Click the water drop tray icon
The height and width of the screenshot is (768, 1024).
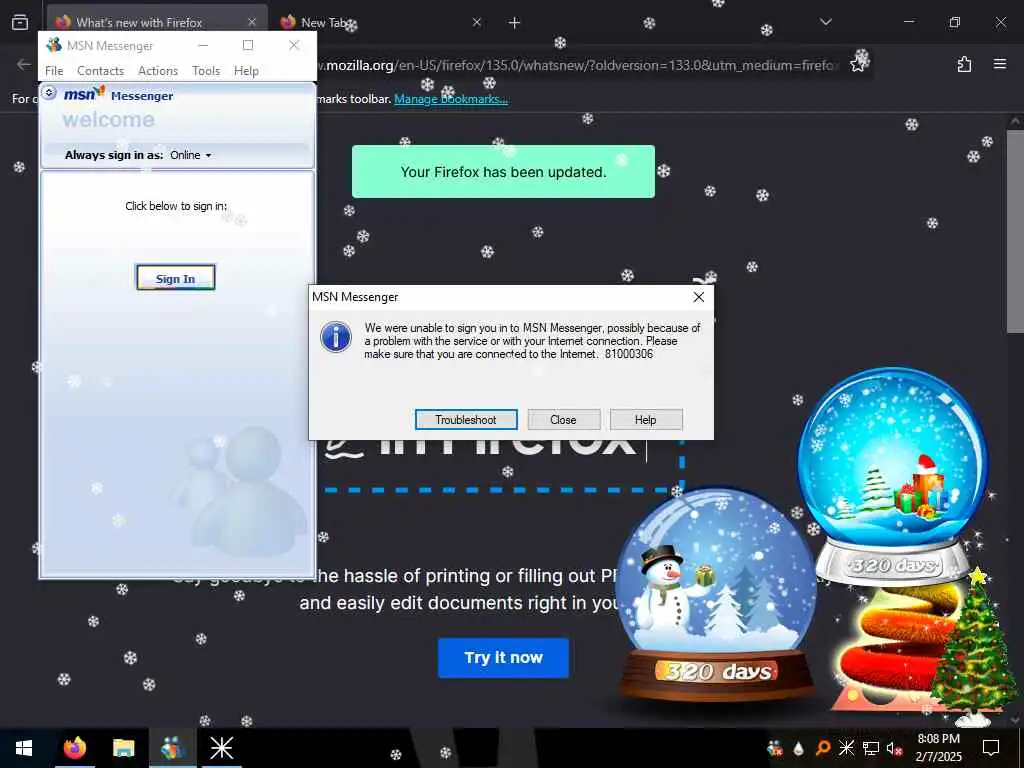(x=799, y=748)
